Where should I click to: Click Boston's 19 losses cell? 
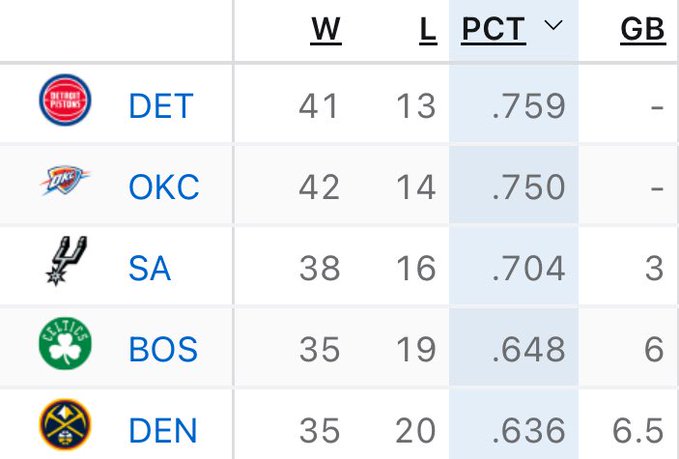[414, 350]
